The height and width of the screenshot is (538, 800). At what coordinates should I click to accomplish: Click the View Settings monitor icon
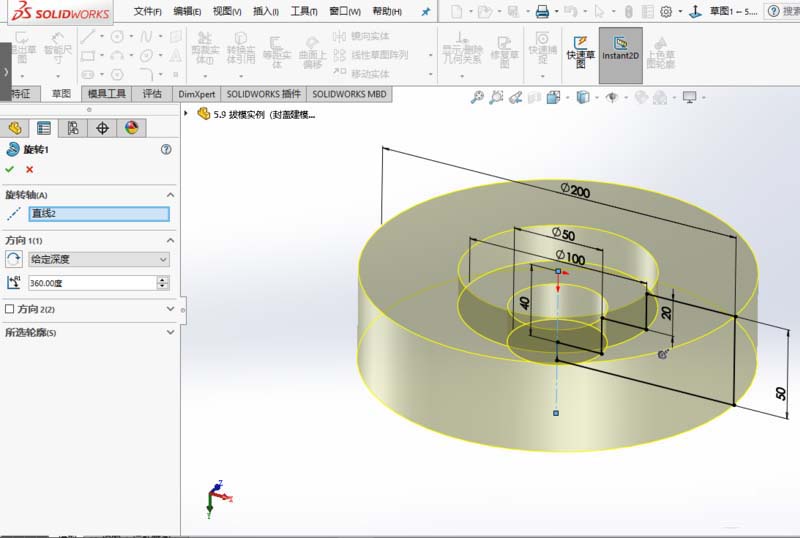[x=689, y=97]
